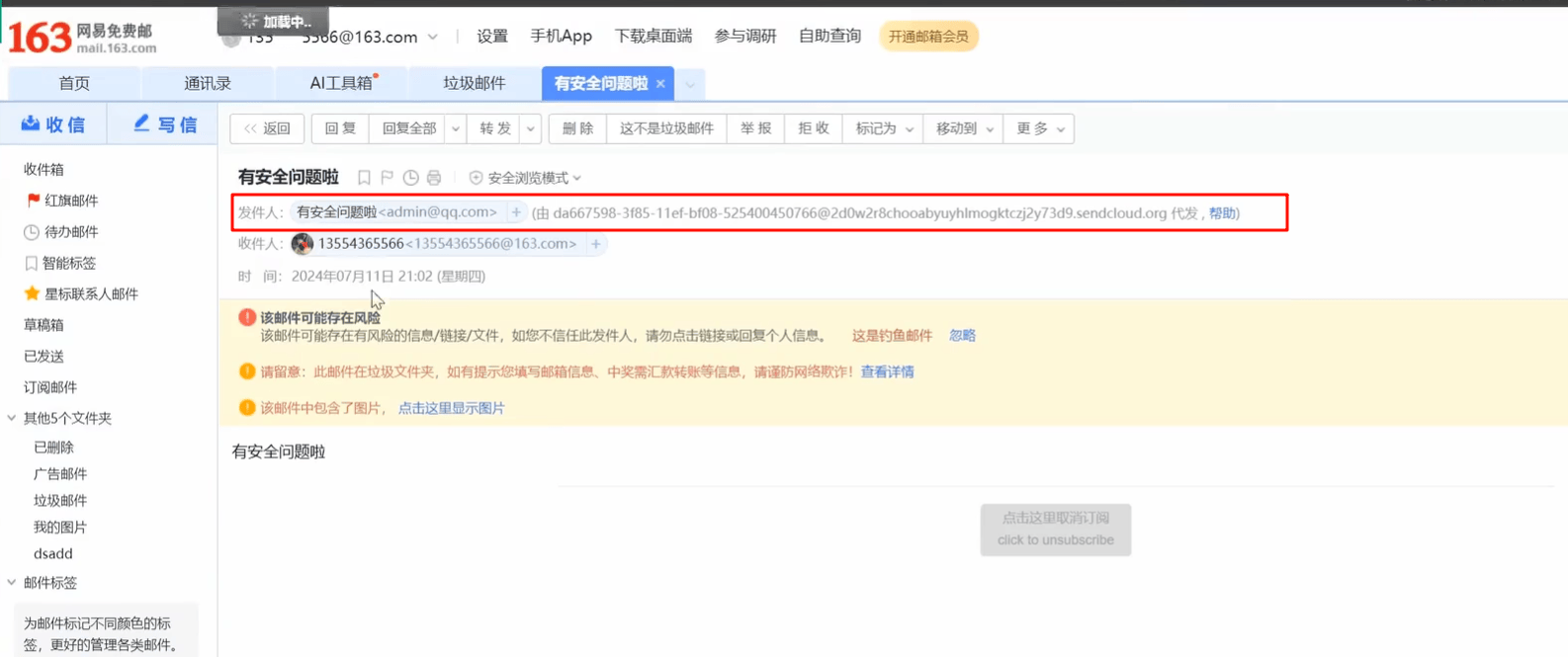Viewport: 1568px width, 657px height.
Task: Click the 查看详情 link
Action: 887,372
